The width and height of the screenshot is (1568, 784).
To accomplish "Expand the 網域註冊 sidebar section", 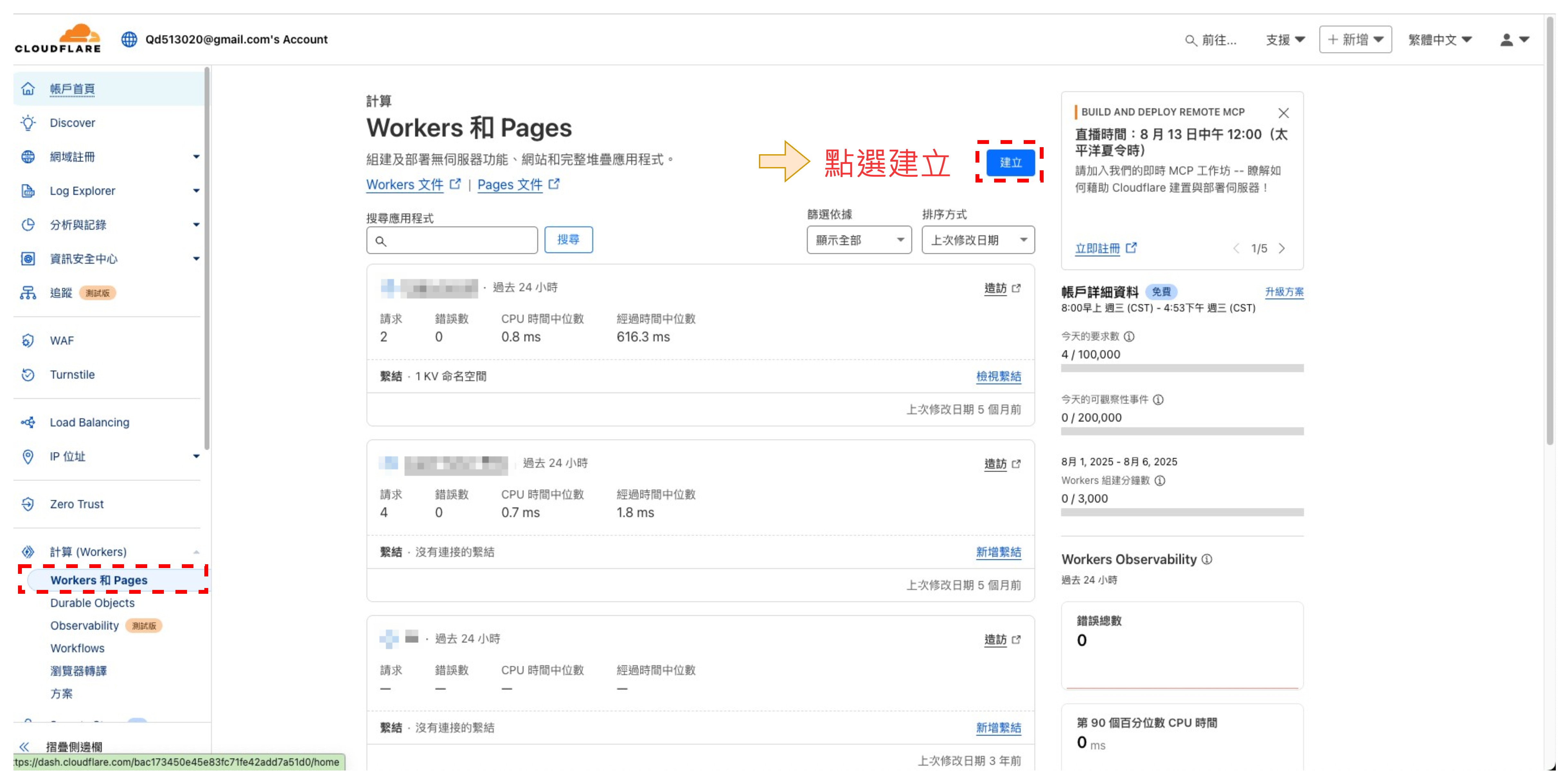I will pos(196,157).
